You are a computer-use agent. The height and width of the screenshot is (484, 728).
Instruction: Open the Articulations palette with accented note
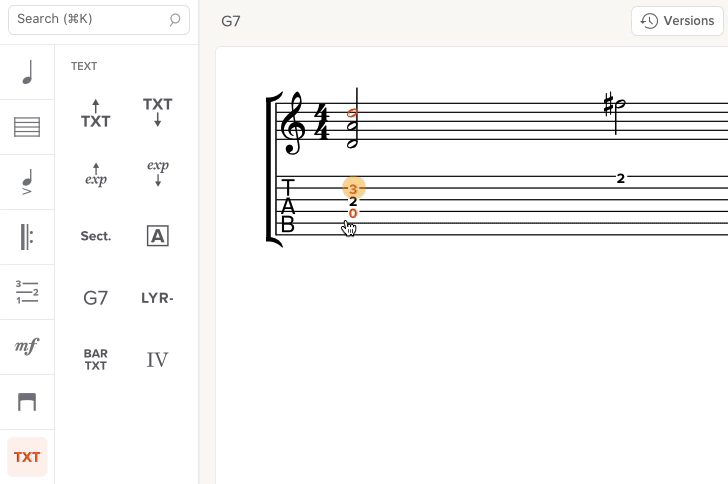pos(27,182)
